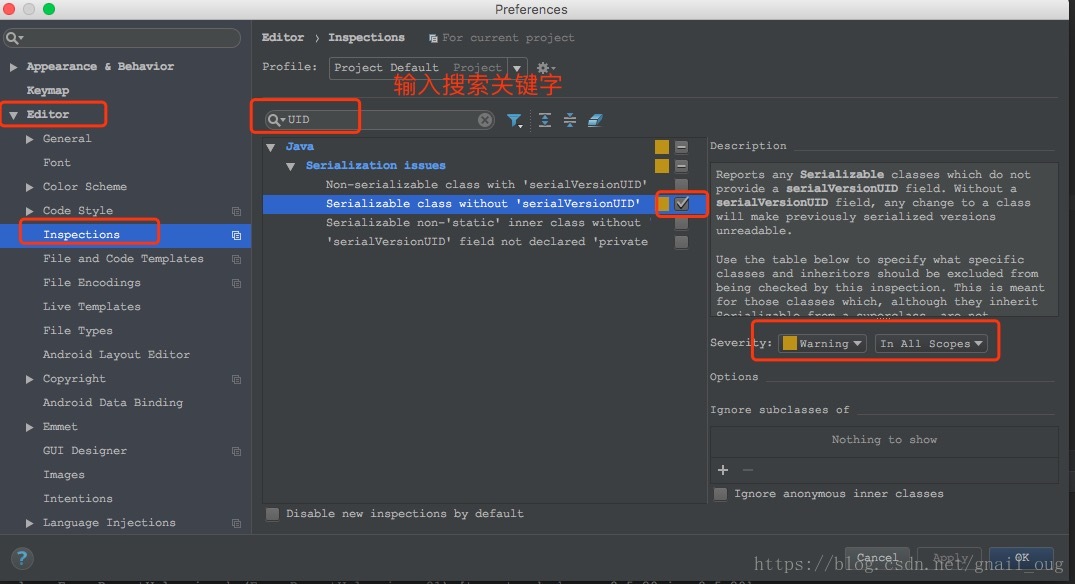The width and height of the screenshot is (1075, 584).
Task: Click preferences sidebar search magnifier icon
Action: click(x=13, y=38)
